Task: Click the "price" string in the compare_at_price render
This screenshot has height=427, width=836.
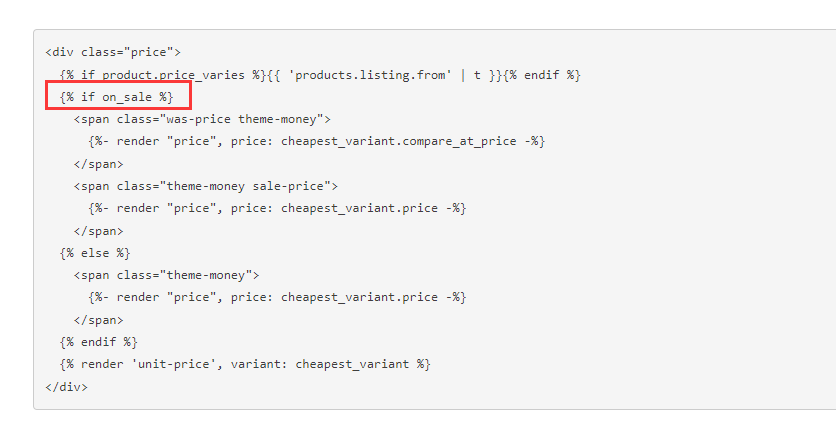Action: (191, 141)
